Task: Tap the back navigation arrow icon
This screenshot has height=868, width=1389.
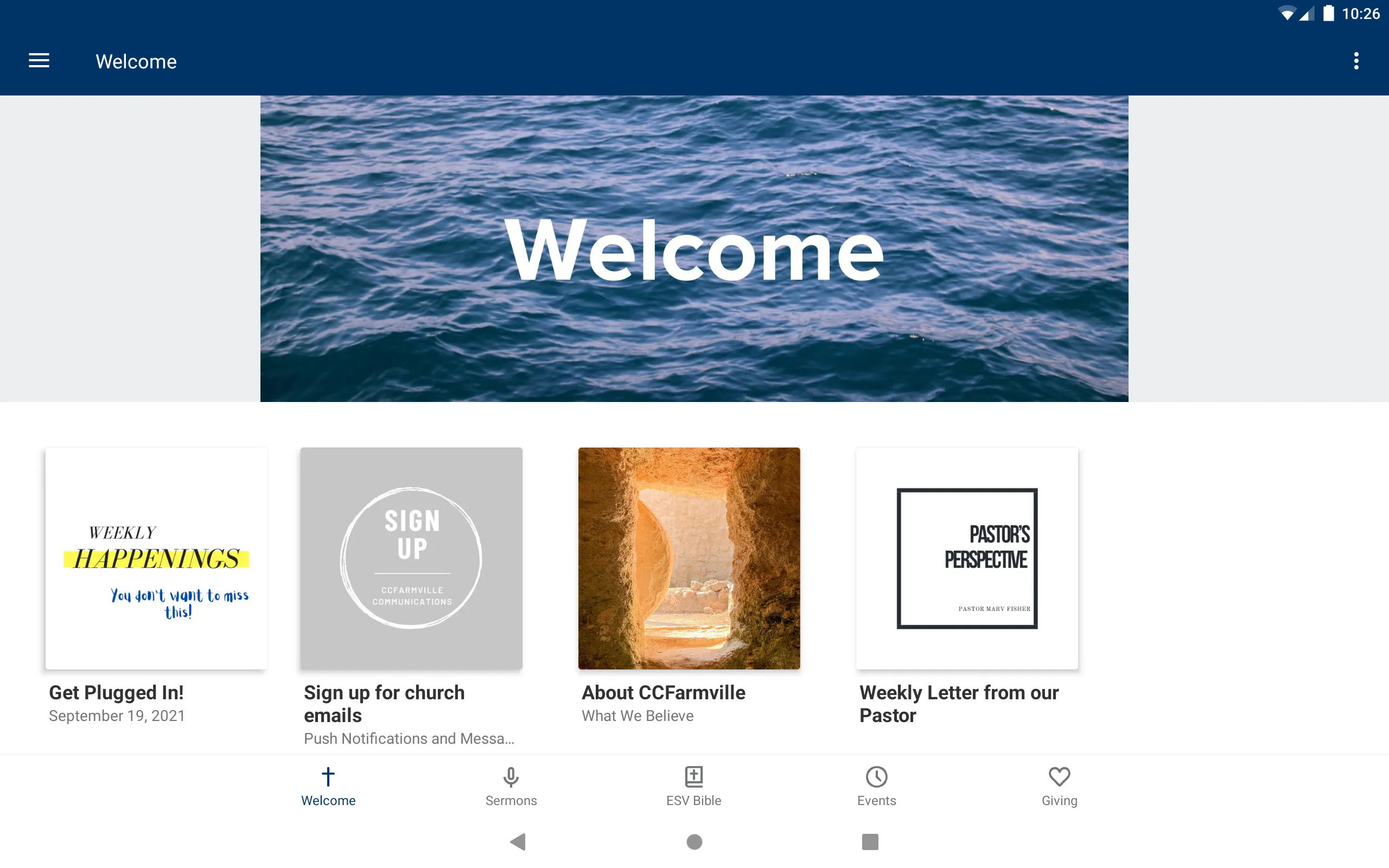Action: click(520, 841)
